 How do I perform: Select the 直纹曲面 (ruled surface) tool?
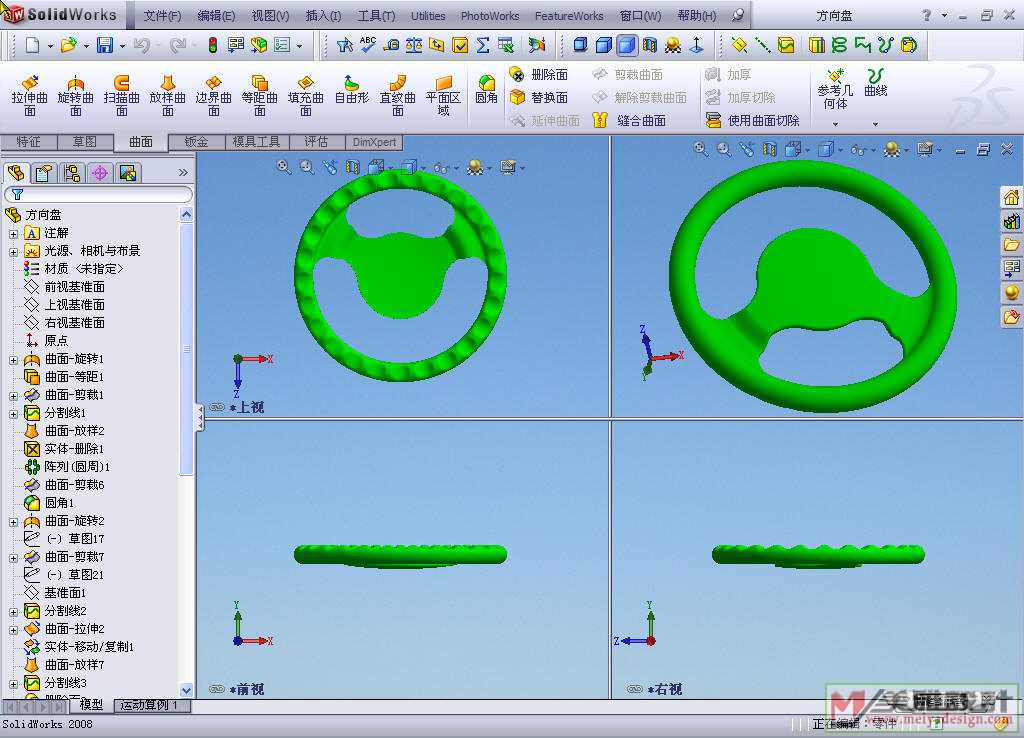pyautogui.click(x=398, y=96)
